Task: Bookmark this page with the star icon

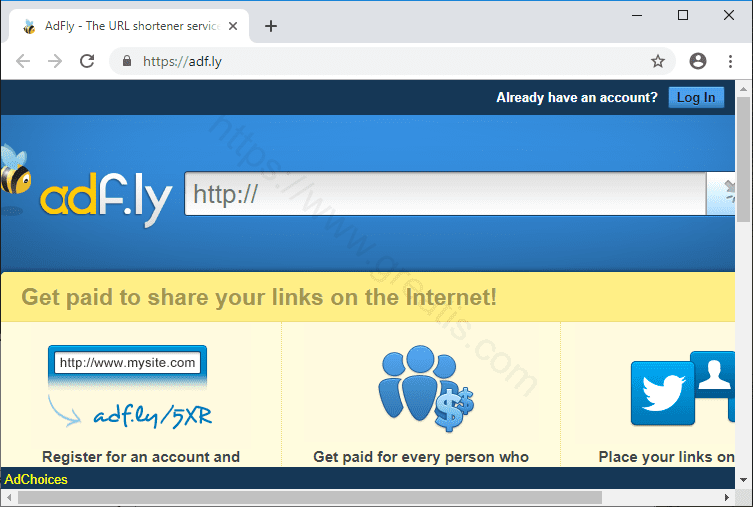Action: [657, 61]
